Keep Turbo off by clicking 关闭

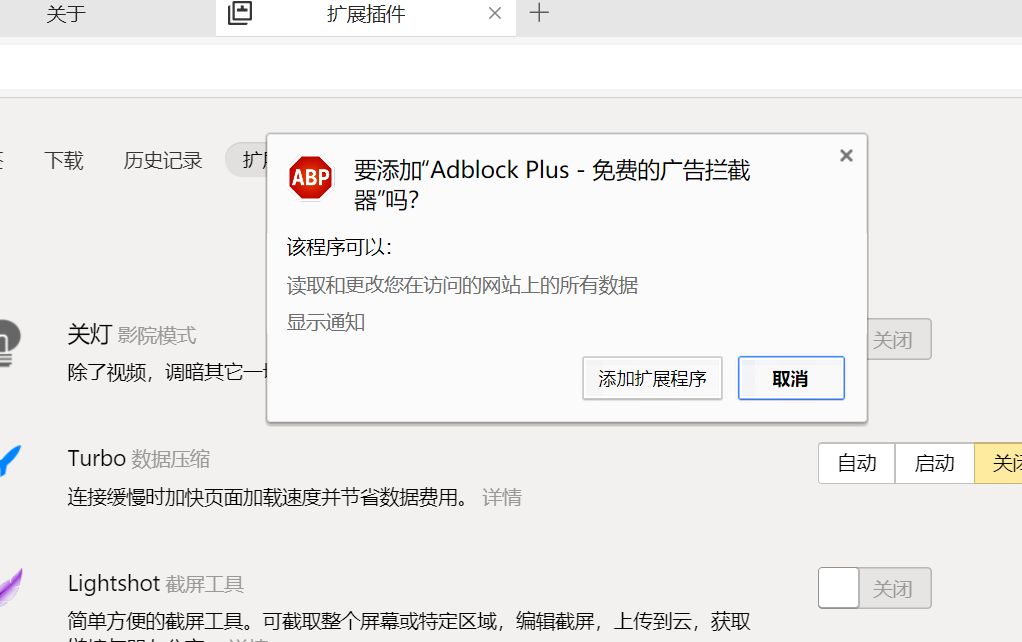[1008, 463]
